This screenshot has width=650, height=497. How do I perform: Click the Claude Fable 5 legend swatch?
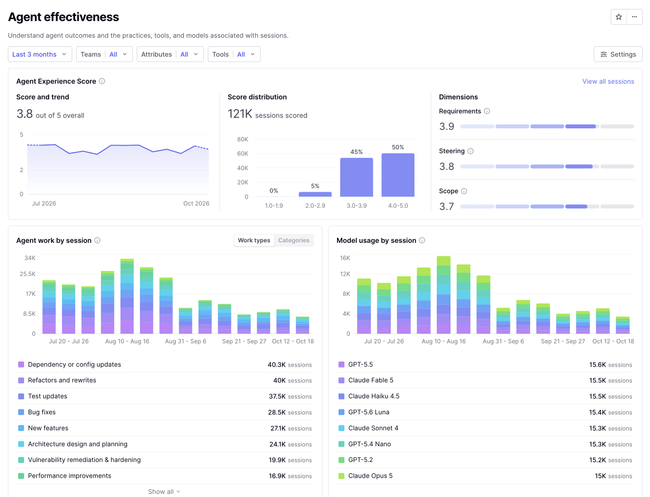pyautogui.click(x=342, y=381)
